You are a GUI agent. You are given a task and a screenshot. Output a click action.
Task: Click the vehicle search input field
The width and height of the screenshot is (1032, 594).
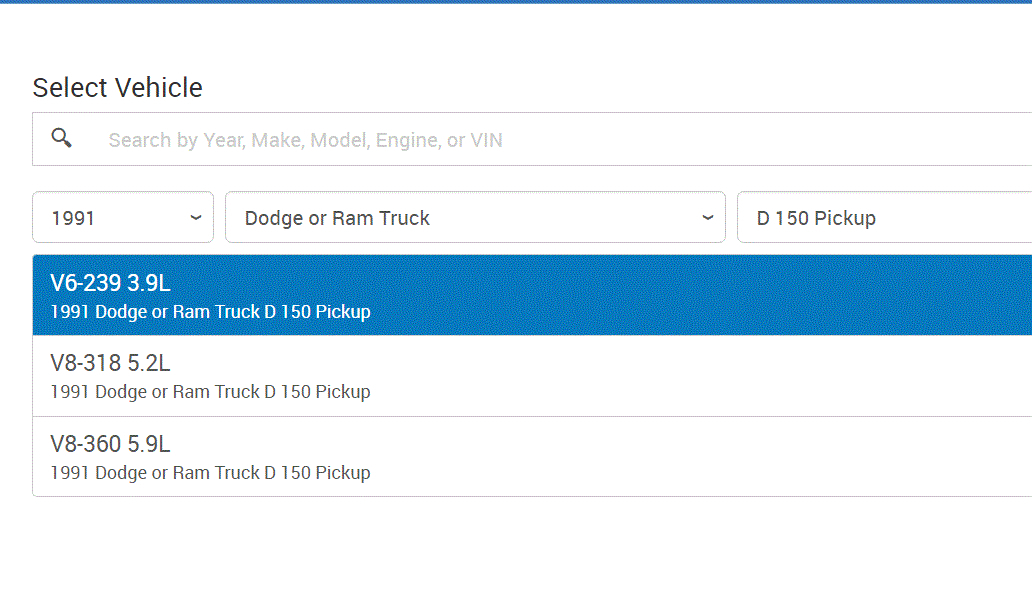pos(560,140)
